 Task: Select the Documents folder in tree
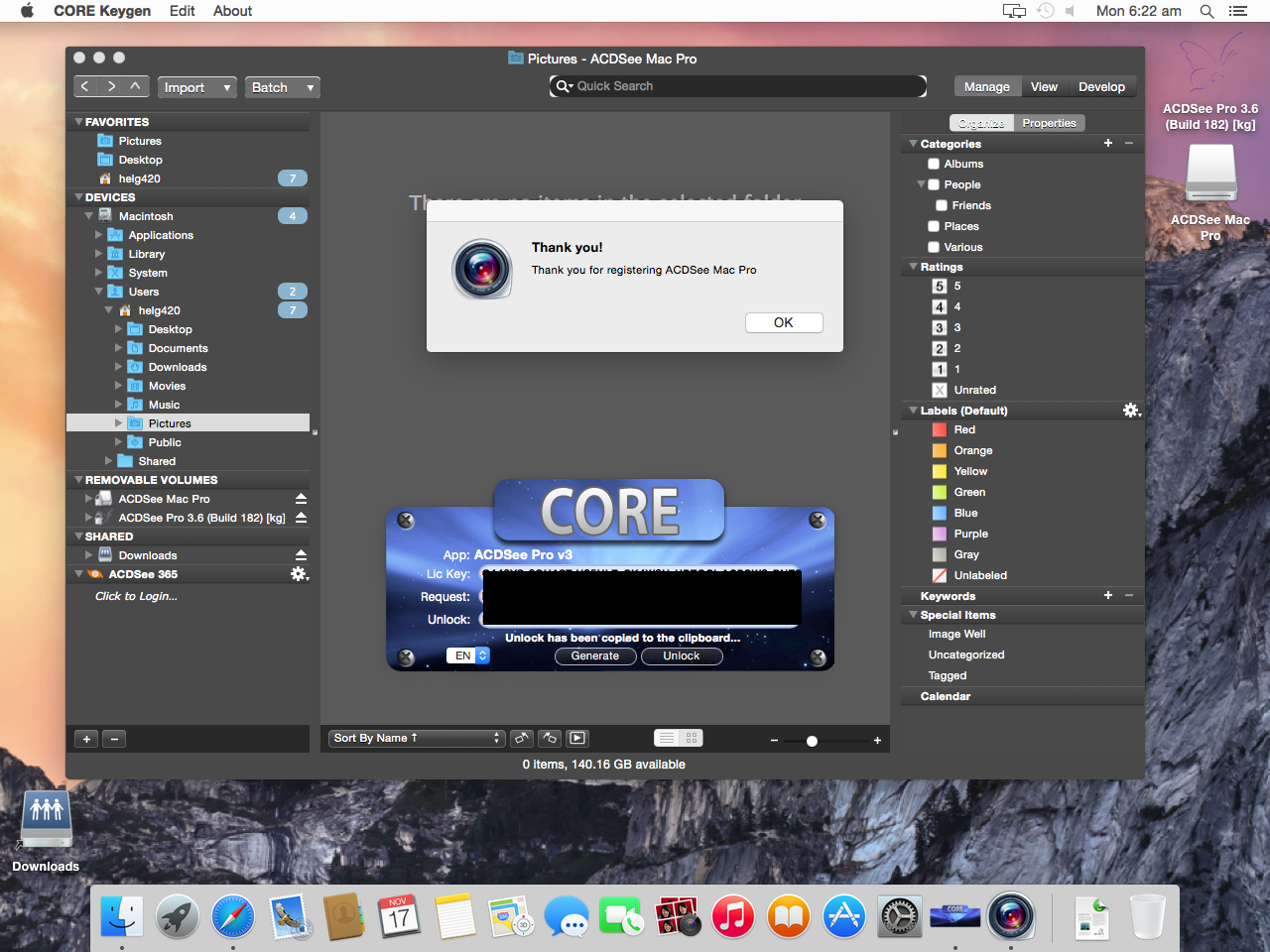pos(178,348)
